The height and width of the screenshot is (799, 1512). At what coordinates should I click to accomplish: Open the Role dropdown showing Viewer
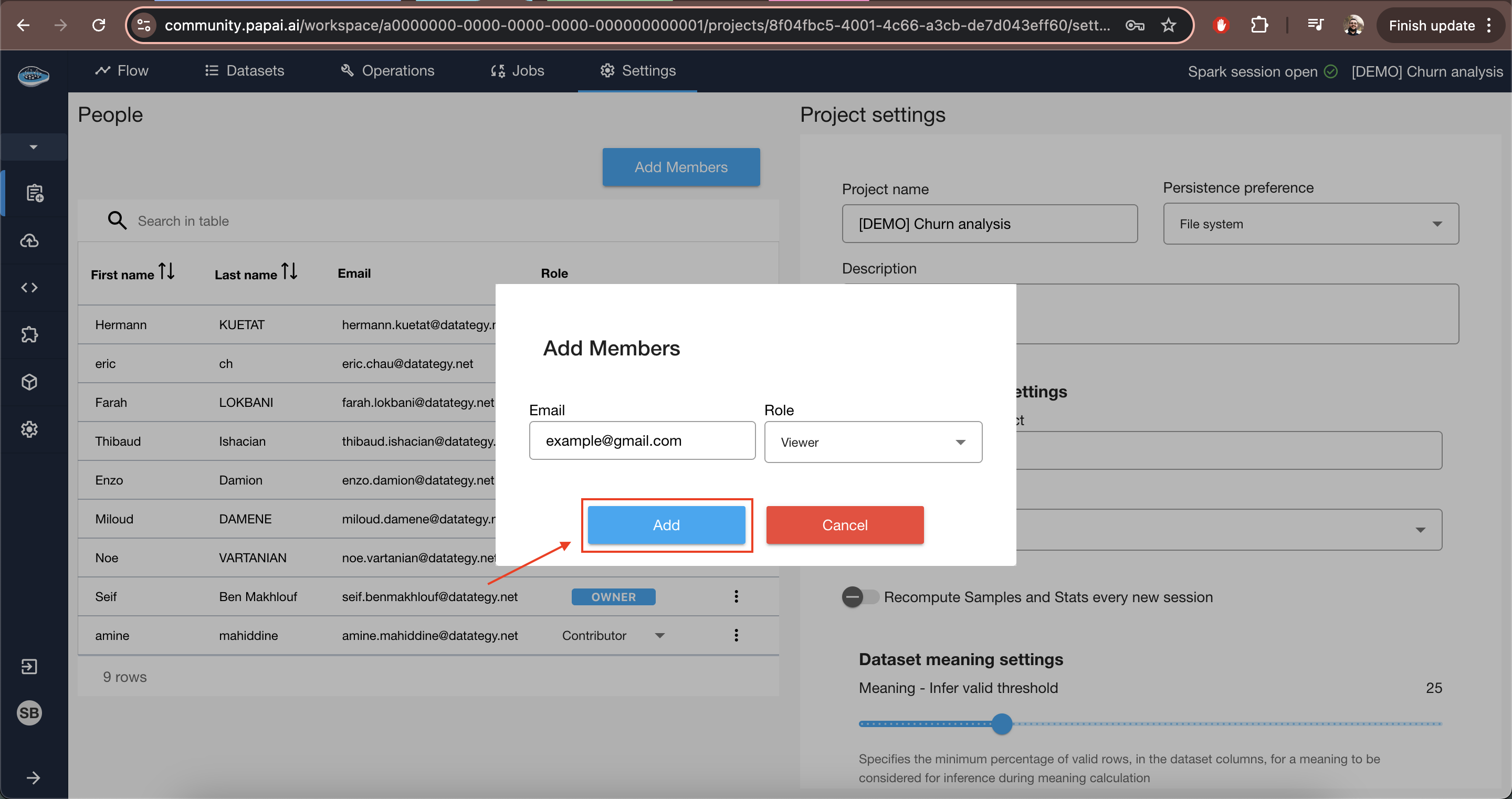click(873, 442)
